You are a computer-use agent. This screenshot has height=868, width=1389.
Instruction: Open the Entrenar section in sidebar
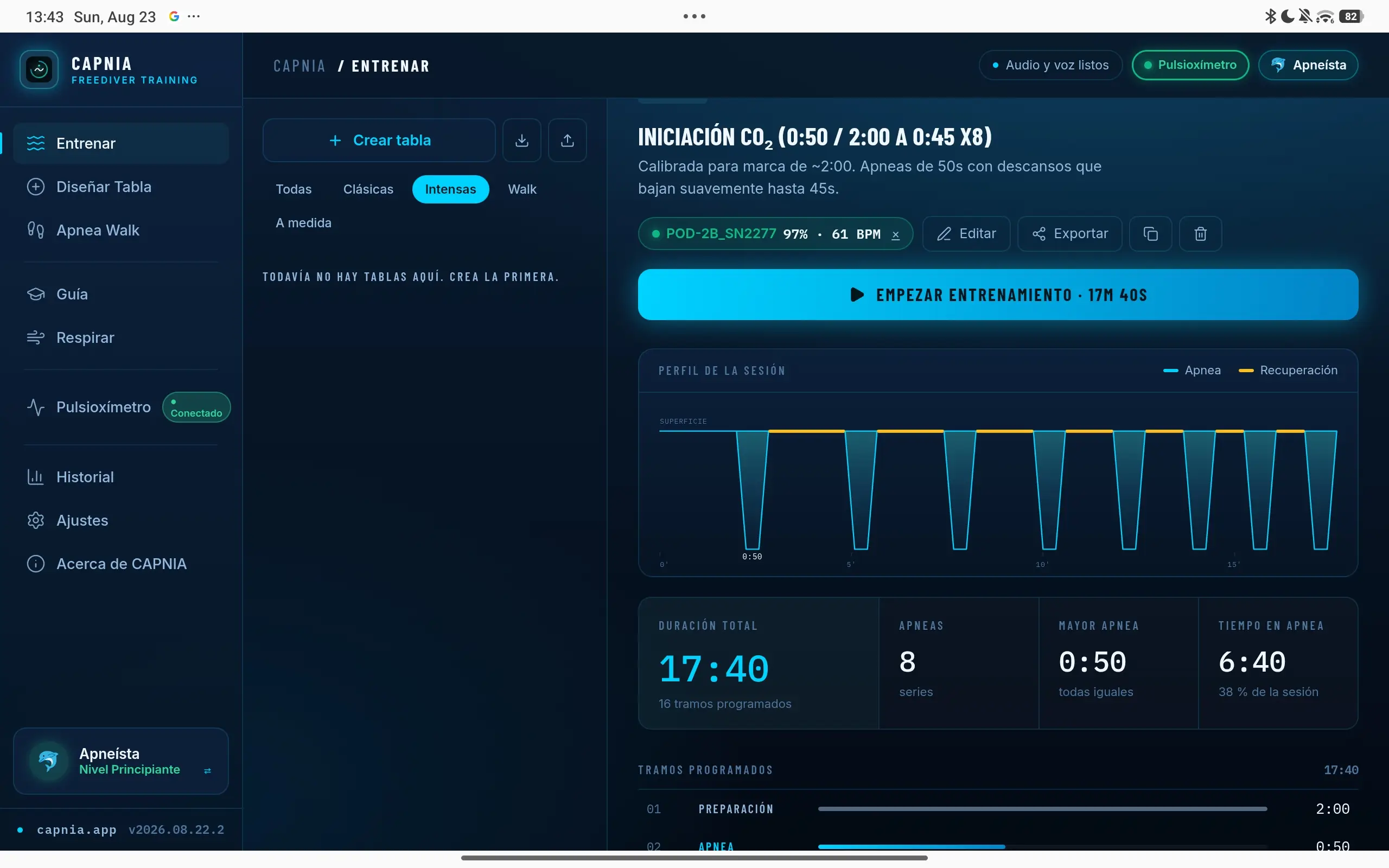[121, 143]
